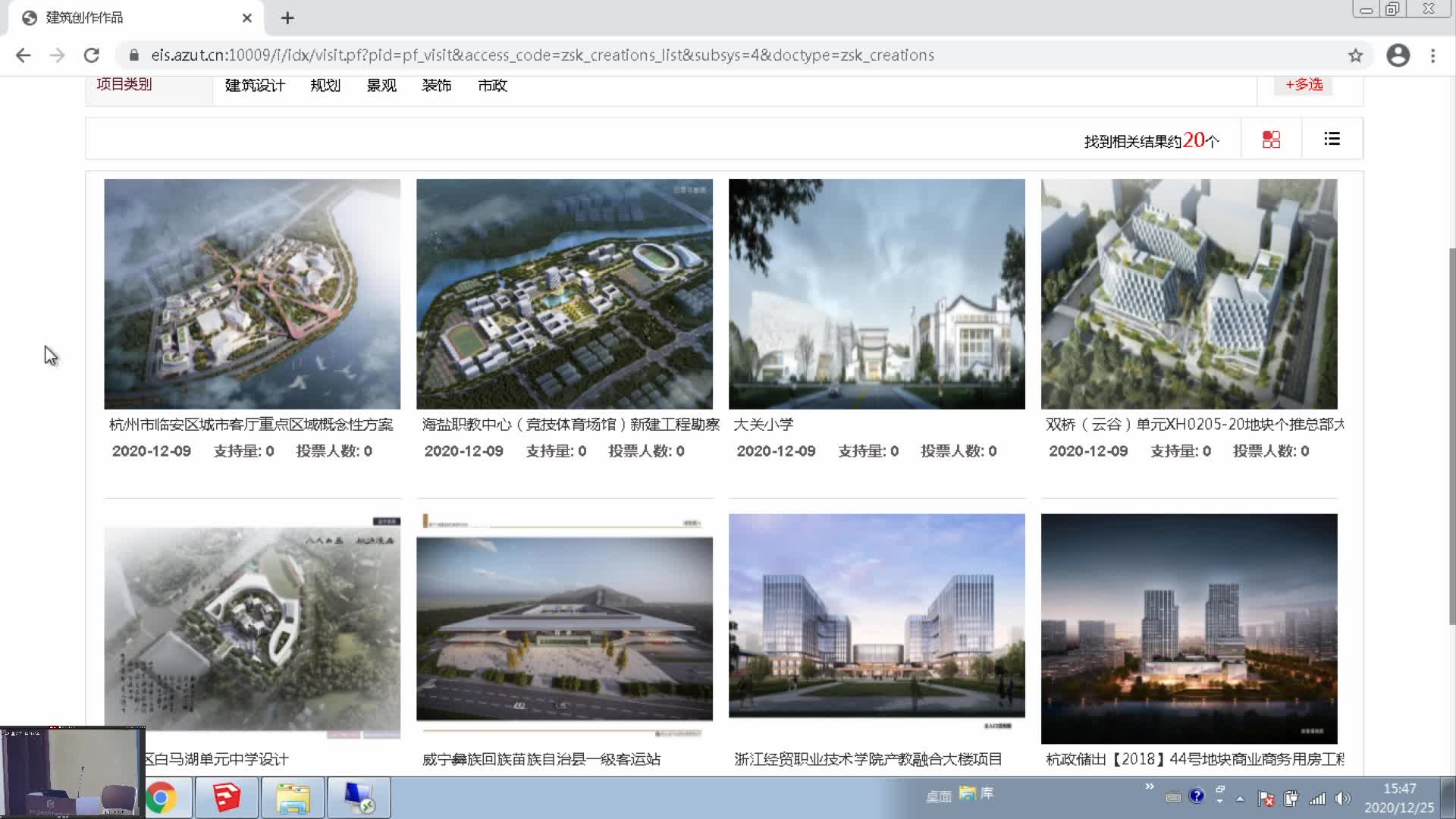Open video preview thumbnail in corner
Image resolution: width=1456 pixels, height=819 pixels.
click(73, 772)
